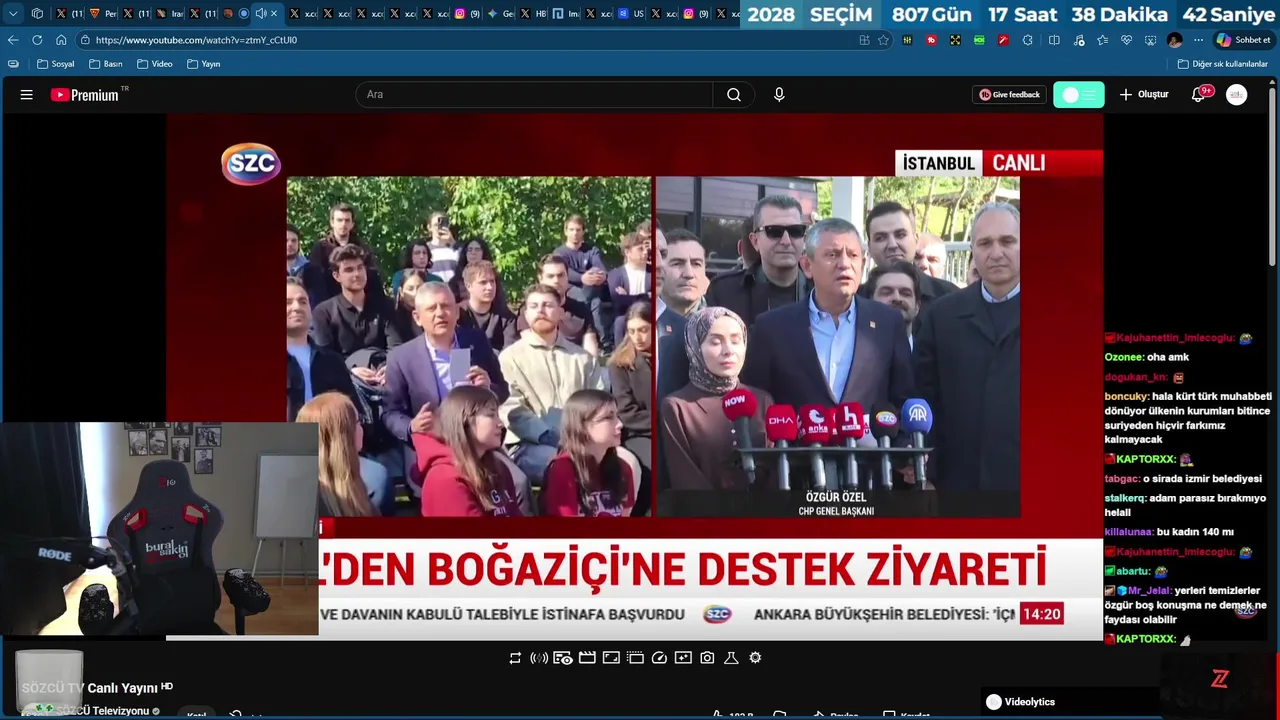This screenshot has height=720, width=1280.
Task: Click the YouTube search input field
Action: tap(534, 95)
